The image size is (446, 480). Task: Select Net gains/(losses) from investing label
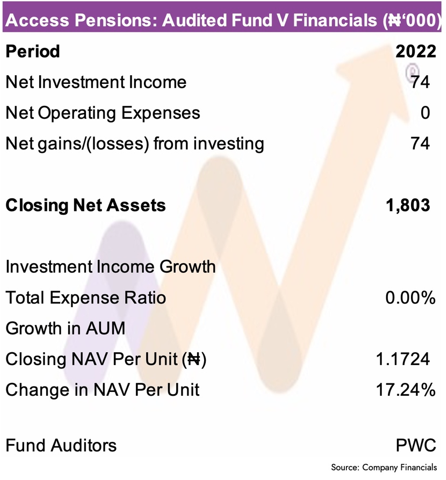click(x=135, y=144)
